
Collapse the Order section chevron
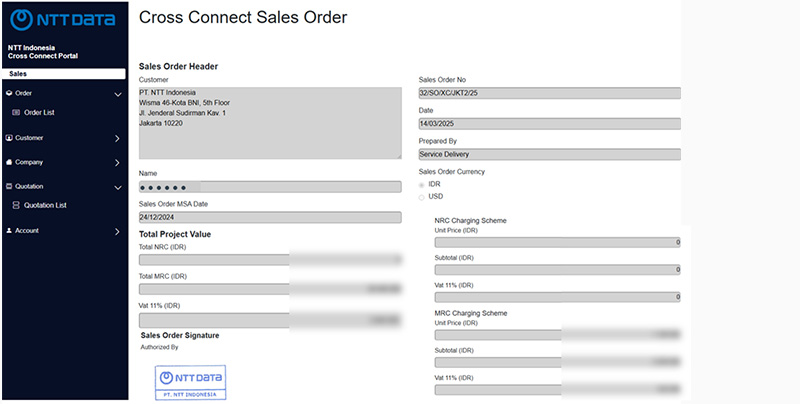(x=117, y=94)
